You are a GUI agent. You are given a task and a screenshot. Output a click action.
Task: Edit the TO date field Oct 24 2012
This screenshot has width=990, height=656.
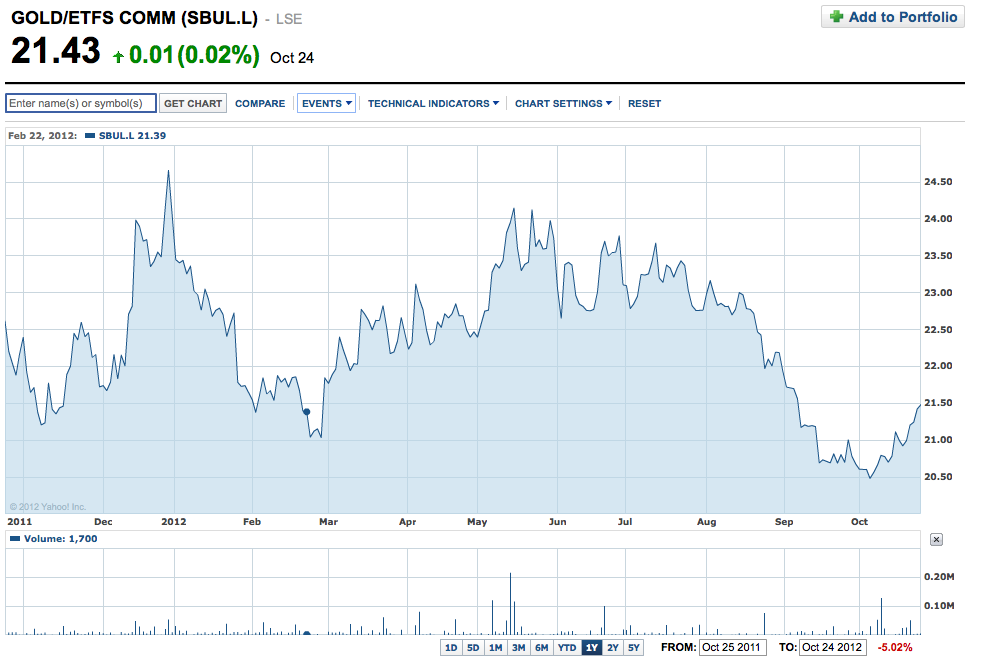[833, 647]
